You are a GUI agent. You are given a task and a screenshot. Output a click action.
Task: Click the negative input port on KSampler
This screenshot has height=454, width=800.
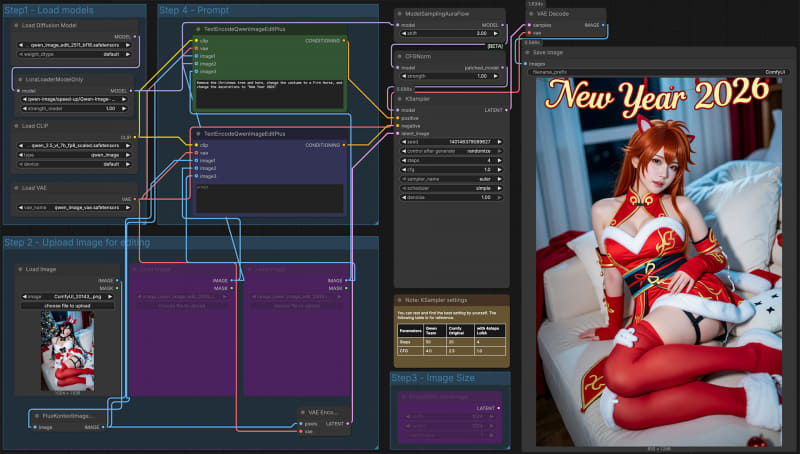coord(398,125)
